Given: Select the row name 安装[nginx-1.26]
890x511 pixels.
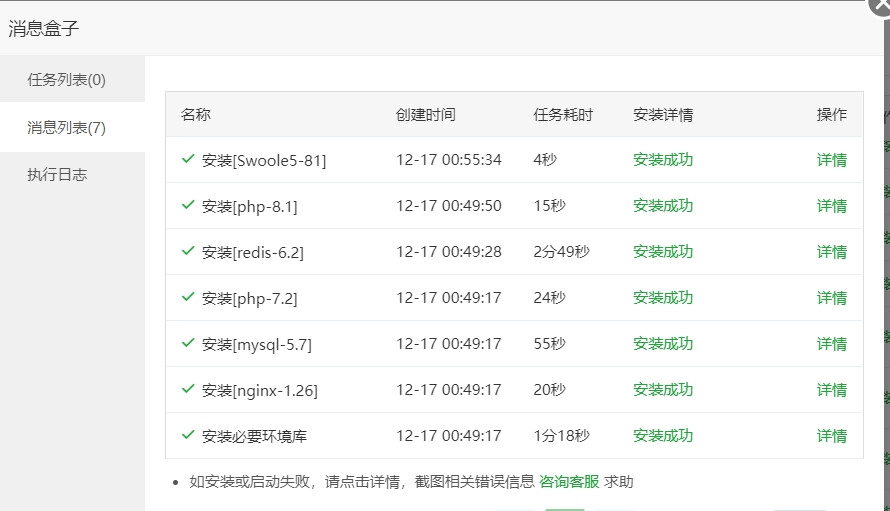Looking at the screenshot, I should [260, 391].
